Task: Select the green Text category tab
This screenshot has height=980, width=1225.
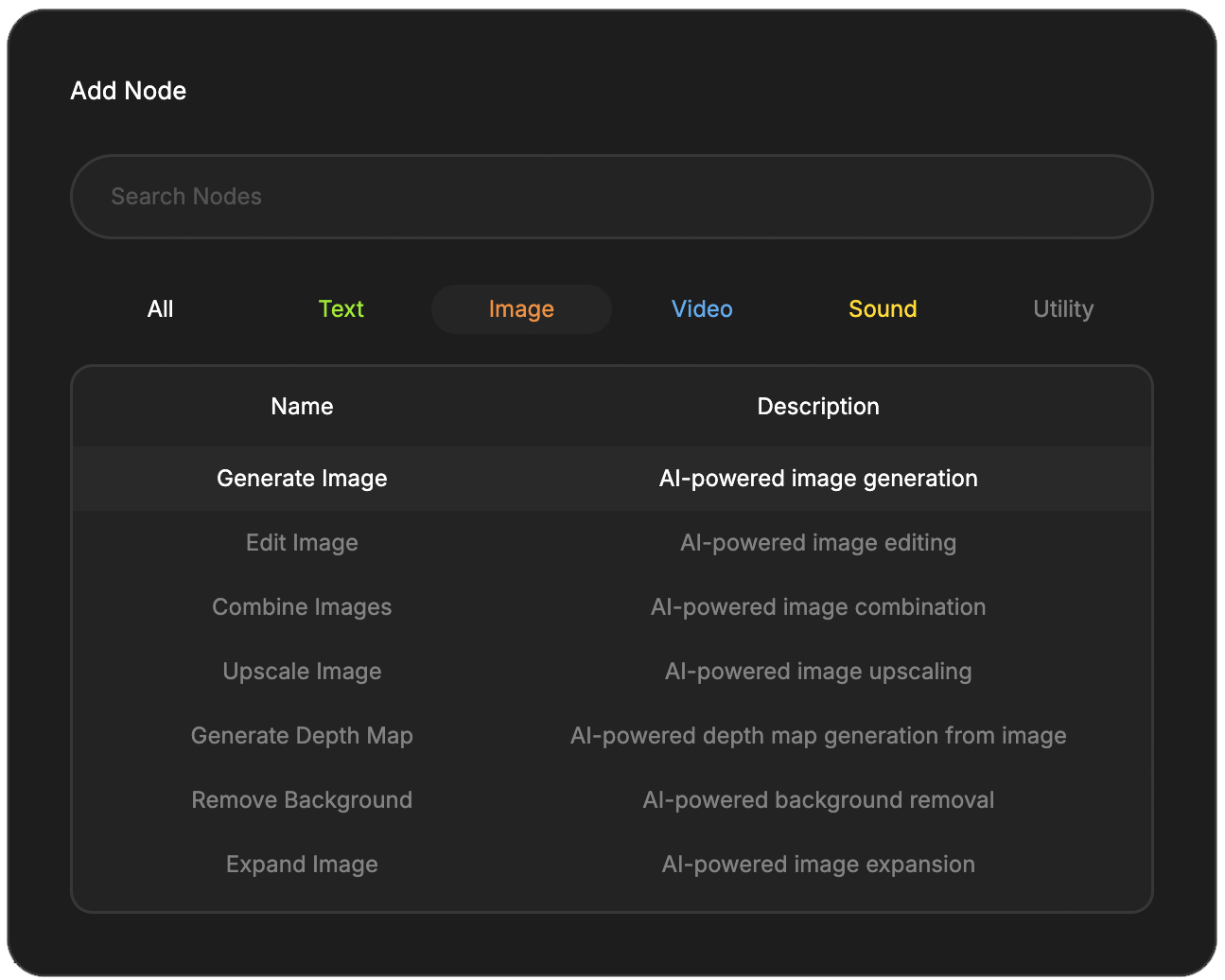Action: (x=341, y=309)
